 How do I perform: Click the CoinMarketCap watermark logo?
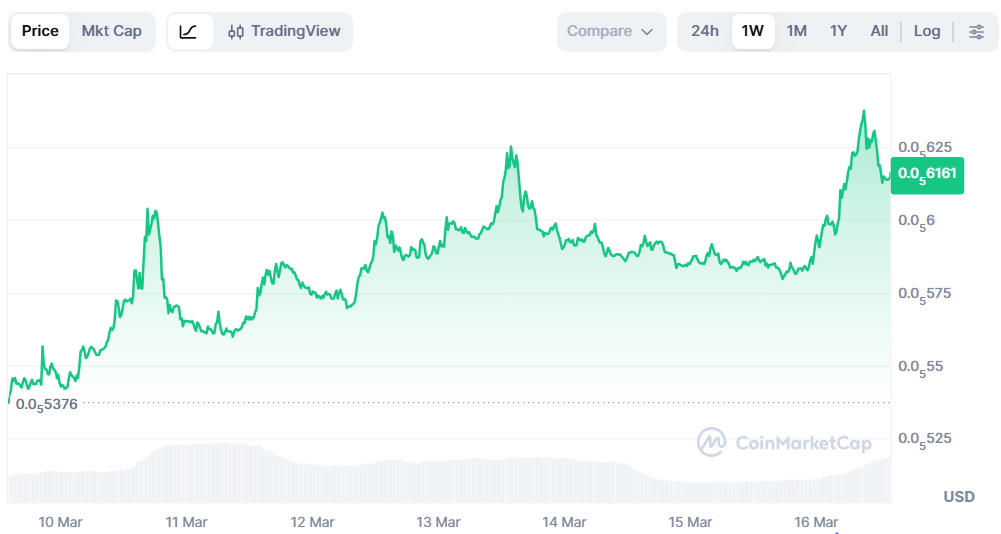click(784, 442)
